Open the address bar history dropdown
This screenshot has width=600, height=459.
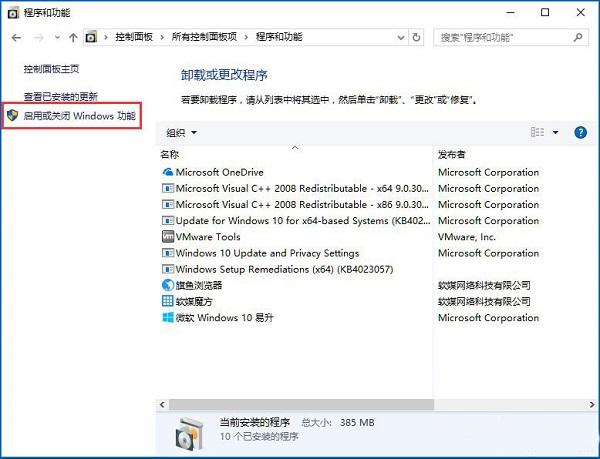point(401,37)
